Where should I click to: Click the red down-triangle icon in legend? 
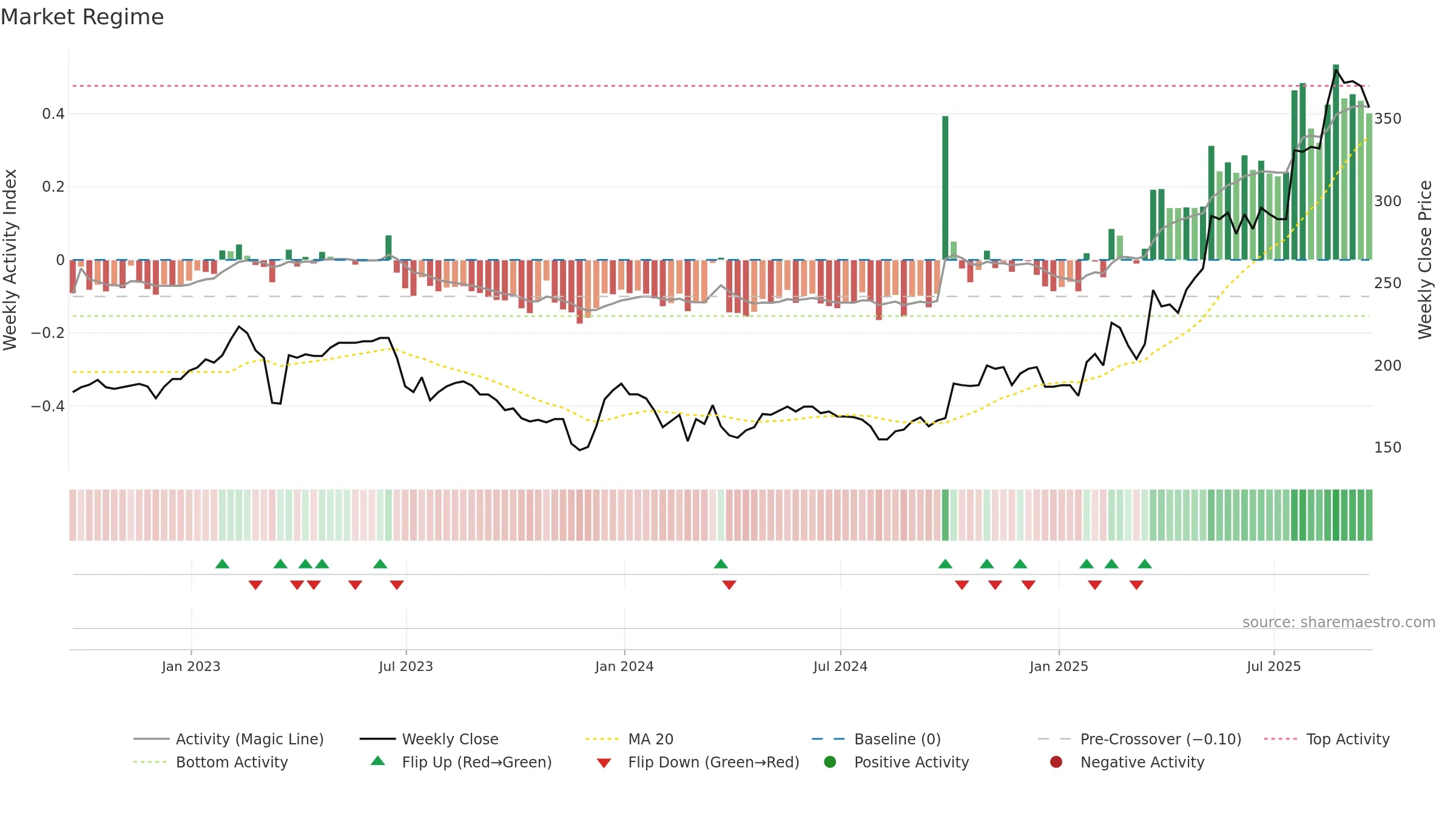pos(604,763)
